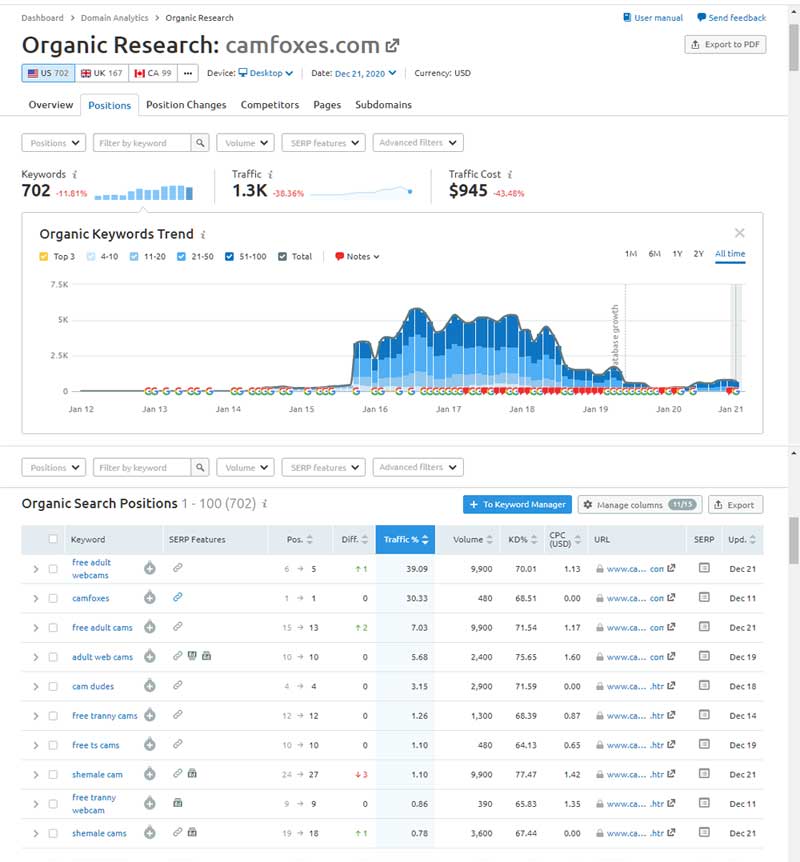Click info icon next to Traffic Cost

[x=510, y=174]
